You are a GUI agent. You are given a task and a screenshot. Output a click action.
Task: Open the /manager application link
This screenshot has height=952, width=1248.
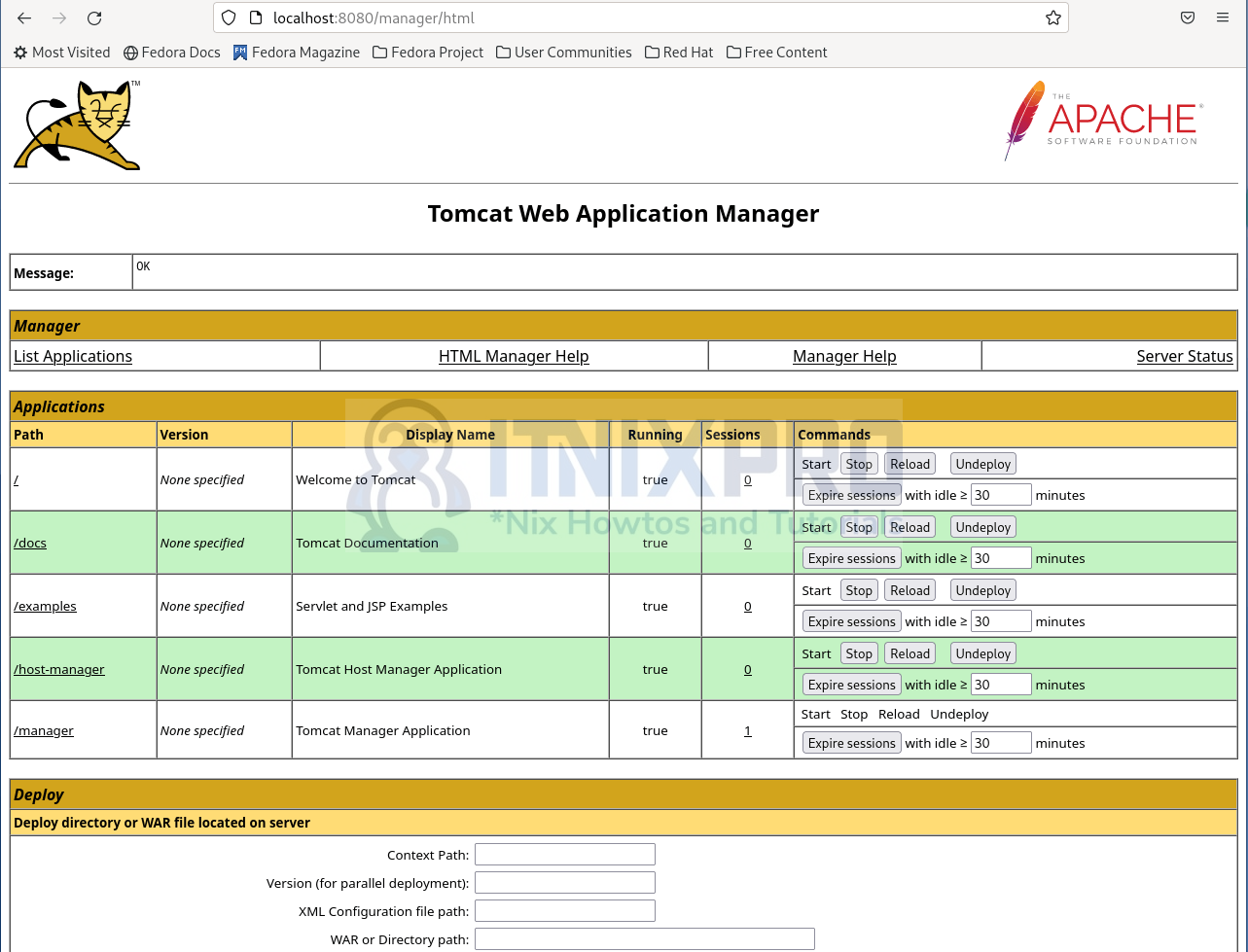(44, 730)
